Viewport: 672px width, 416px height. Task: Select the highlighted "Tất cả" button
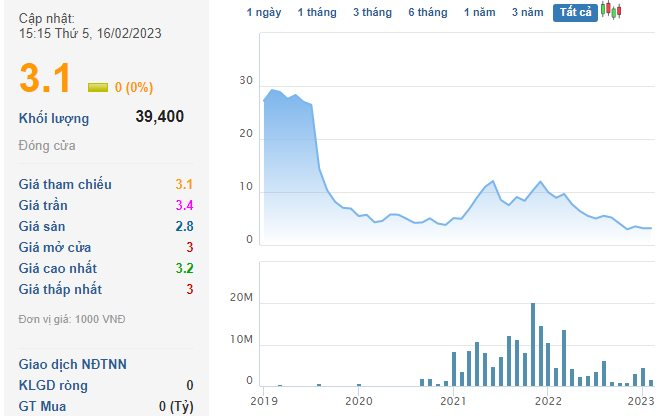pos(575,13)
